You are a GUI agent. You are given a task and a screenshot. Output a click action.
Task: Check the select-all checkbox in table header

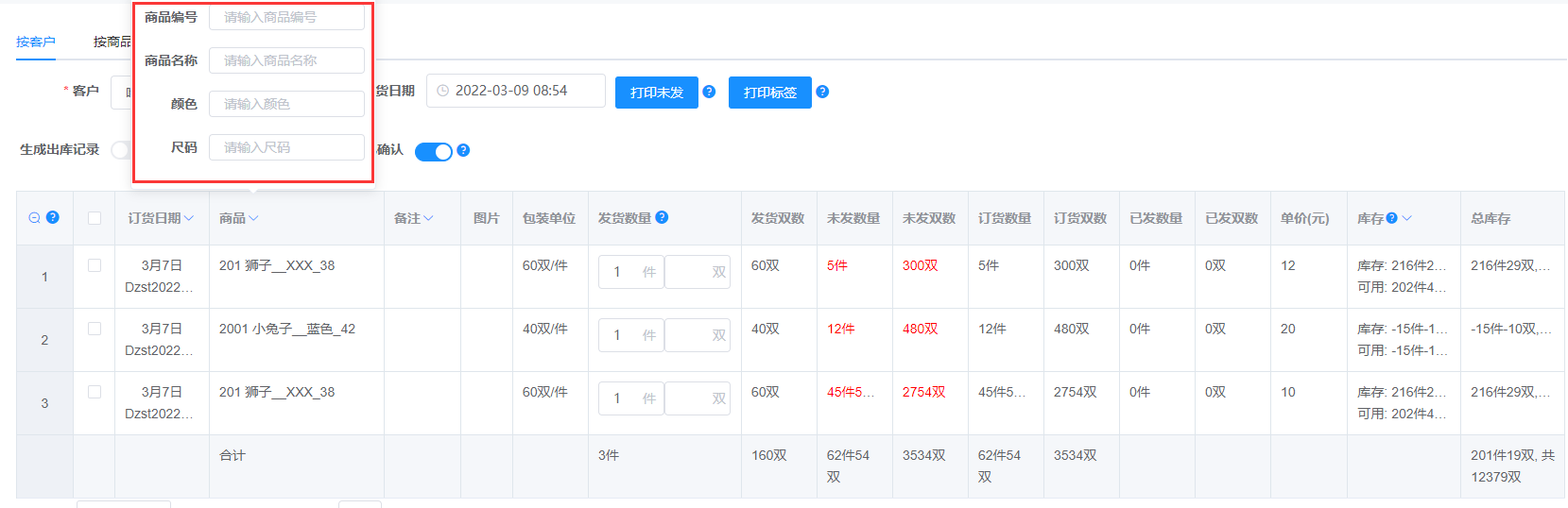click(x=95, y=218)
